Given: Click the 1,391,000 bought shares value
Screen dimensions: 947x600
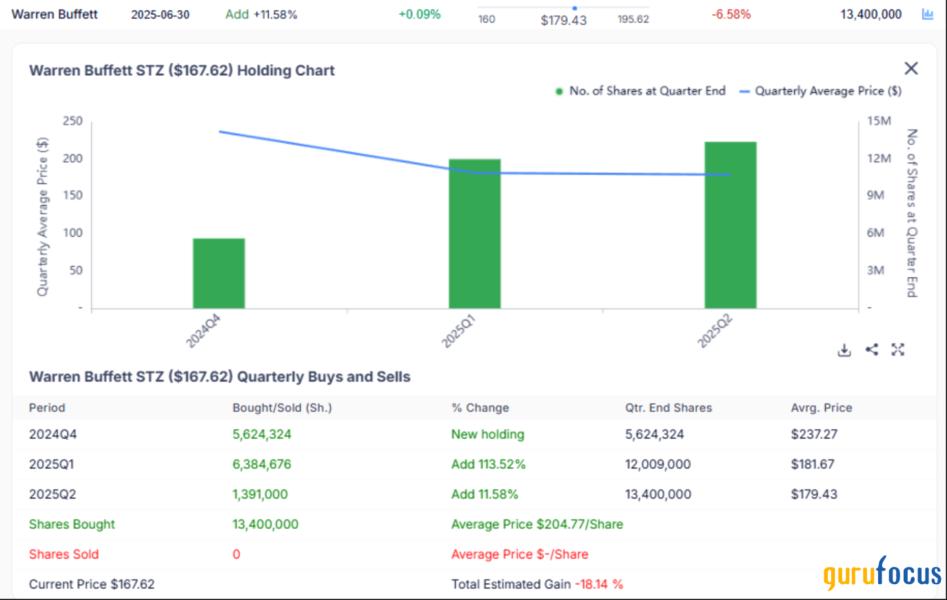Looking at the screenshot, I should (260, 494).
